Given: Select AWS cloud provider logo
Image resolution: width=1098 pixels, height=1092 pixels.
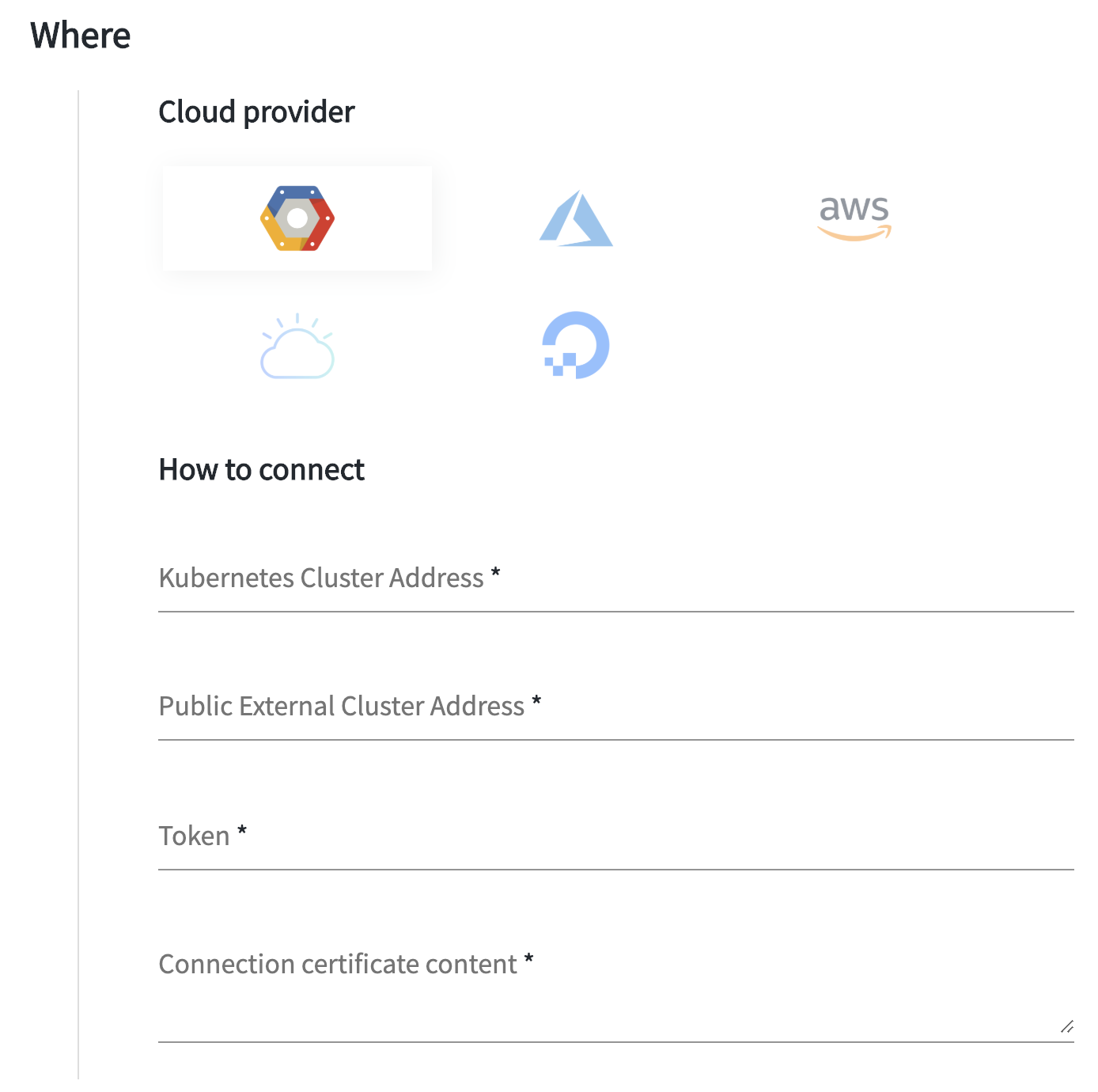Looking at the screenshot, I should pos(854,218).
